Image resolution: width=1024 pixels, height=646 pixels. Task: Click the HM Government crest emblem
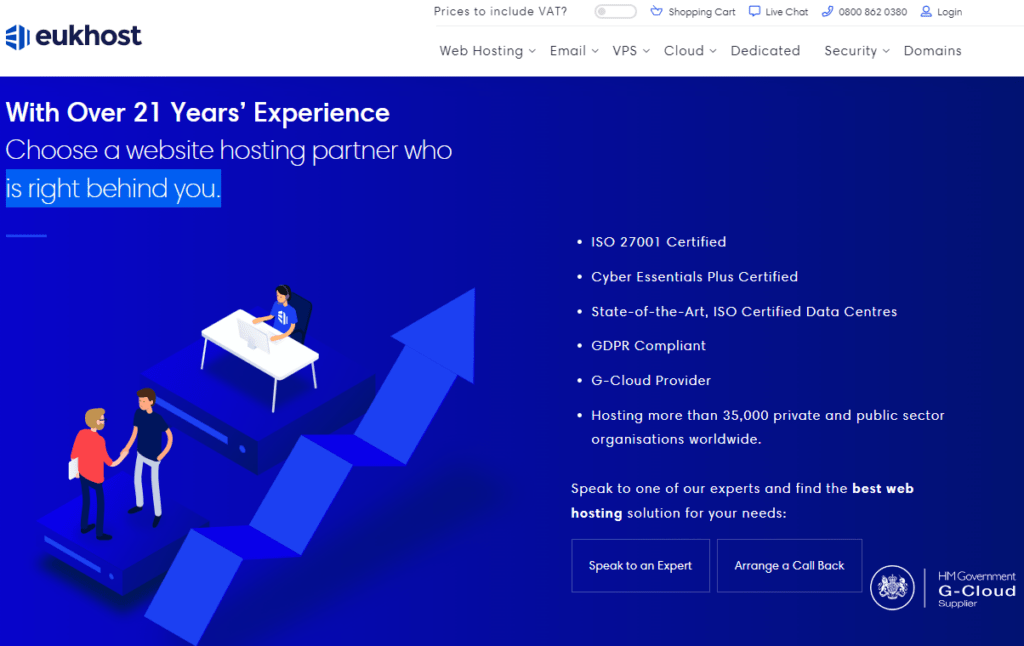tap(892, 587)
